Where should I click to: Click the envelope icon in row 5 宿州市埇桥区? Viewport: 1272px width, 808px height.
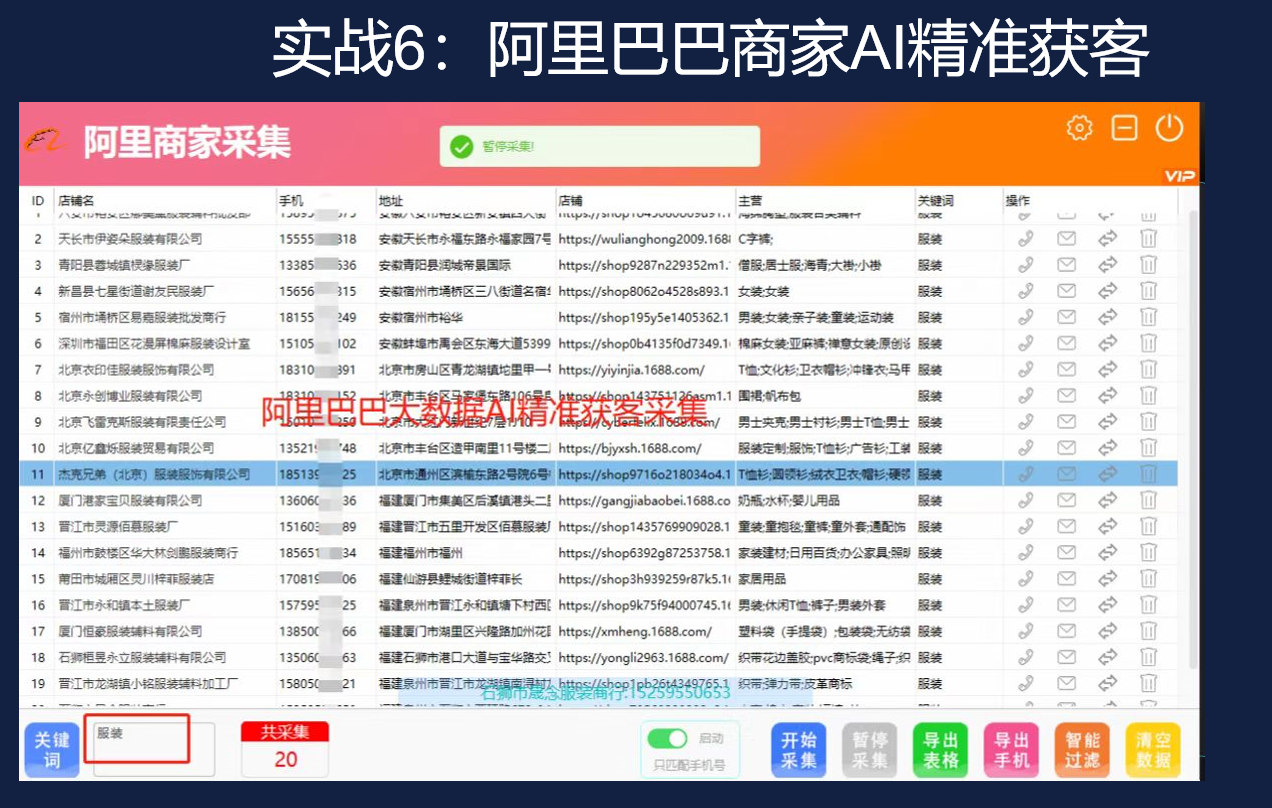point(1067,317)
